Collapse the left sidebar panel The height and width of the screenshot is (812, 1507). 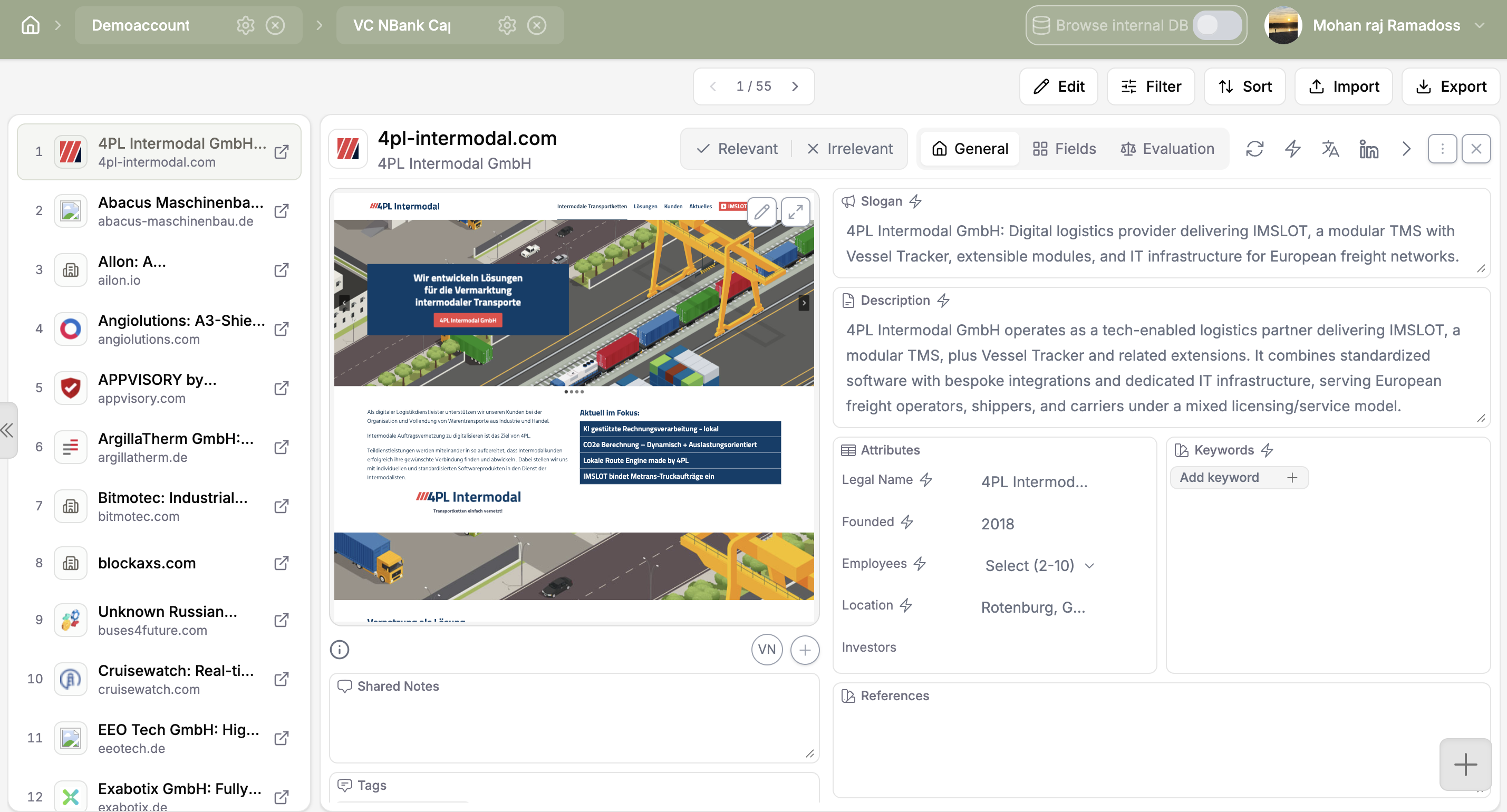(x=7, y=430)
